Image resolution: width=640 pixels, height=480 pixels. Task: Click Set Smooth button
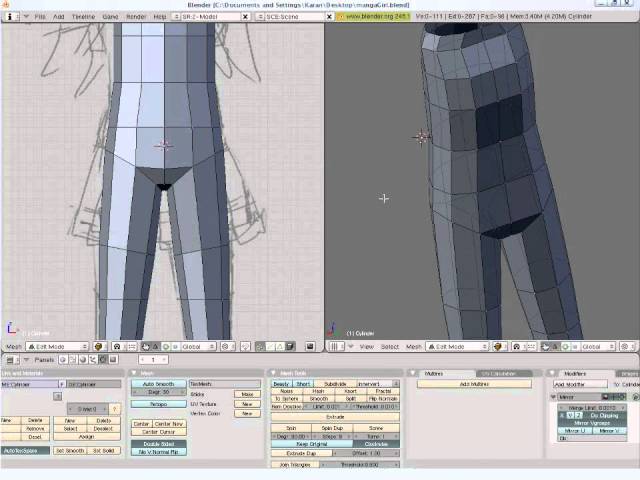coord(70,451)
